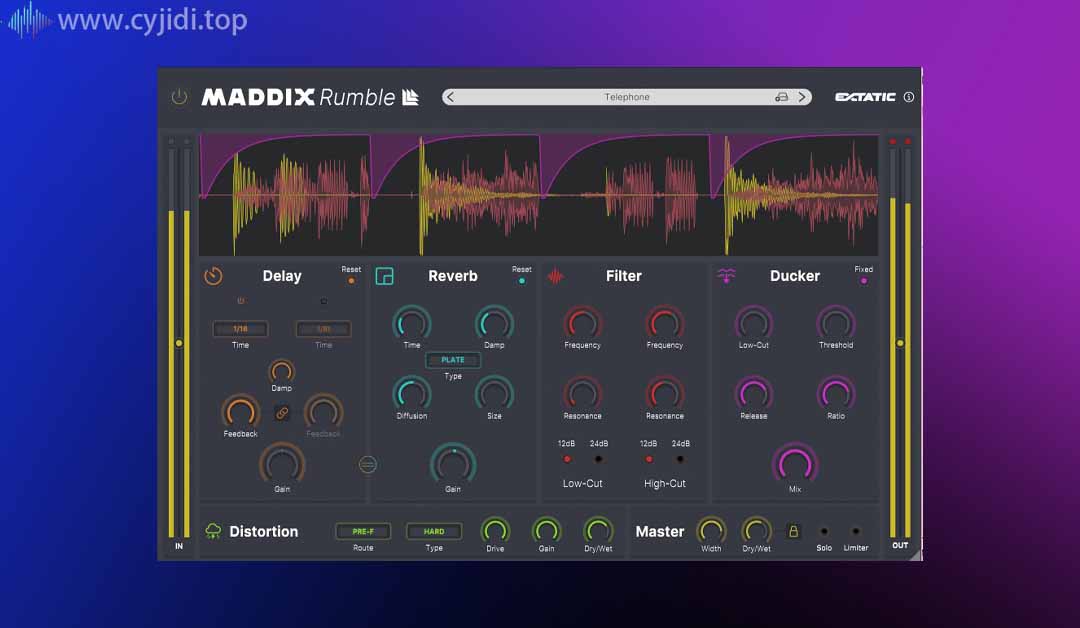Toggle the Master Solo switch
Image resolution: width=1080 pixels, height=628 pixels.
coord(824,531)
